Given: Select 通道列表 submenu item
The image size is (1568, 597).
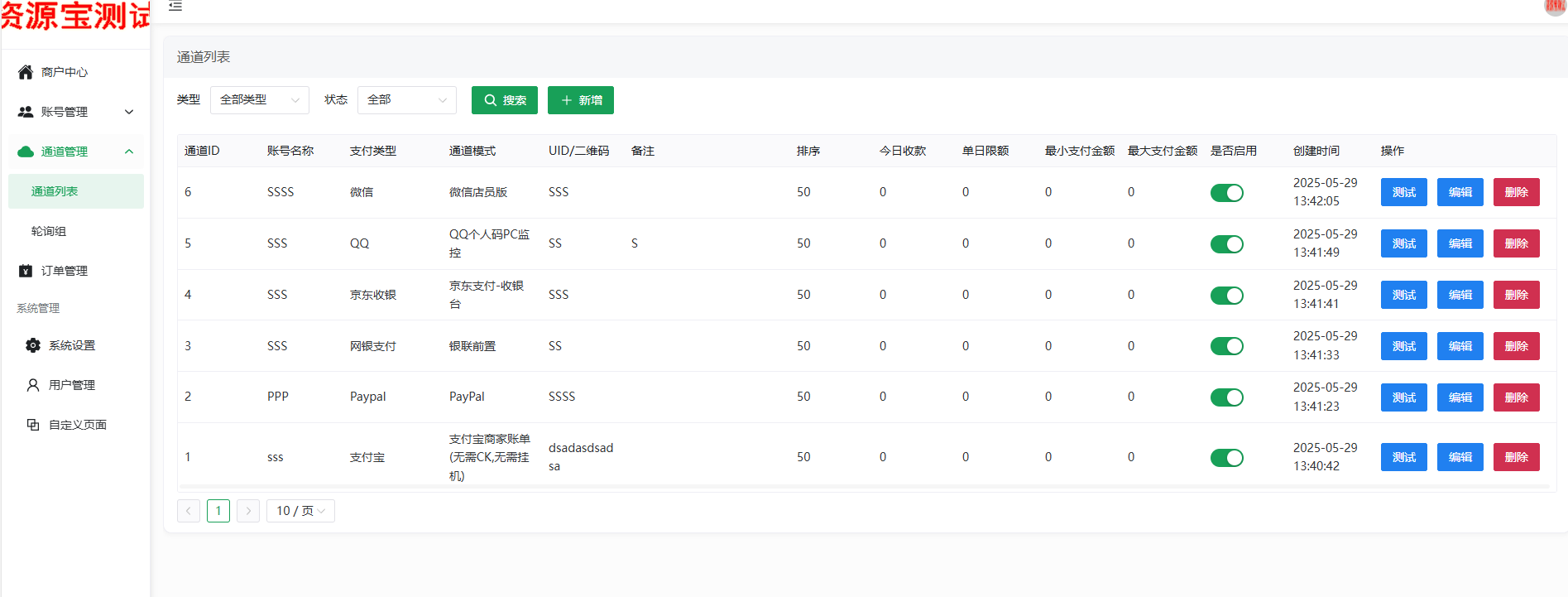Looking at the screenshot, I should tap(76, 191).
